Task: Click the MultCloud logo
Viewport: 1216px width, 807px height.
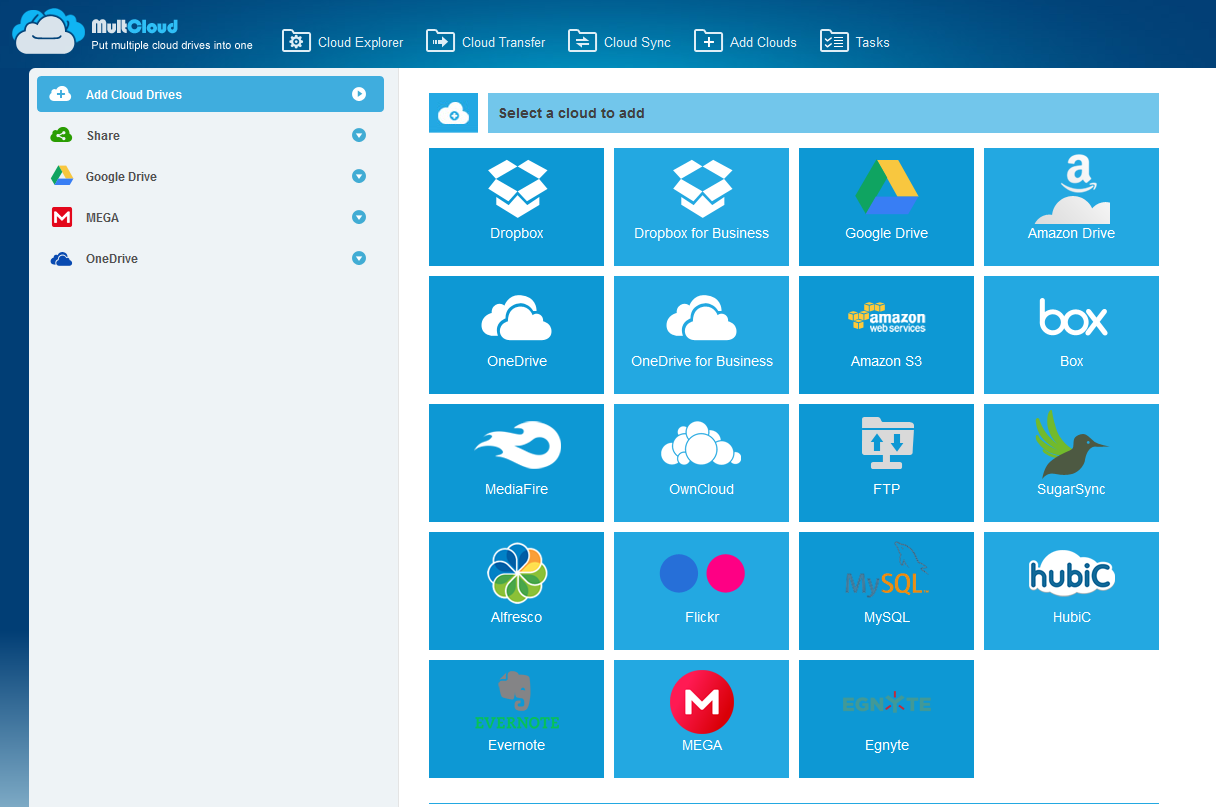Action: click(x=132, y=30)
